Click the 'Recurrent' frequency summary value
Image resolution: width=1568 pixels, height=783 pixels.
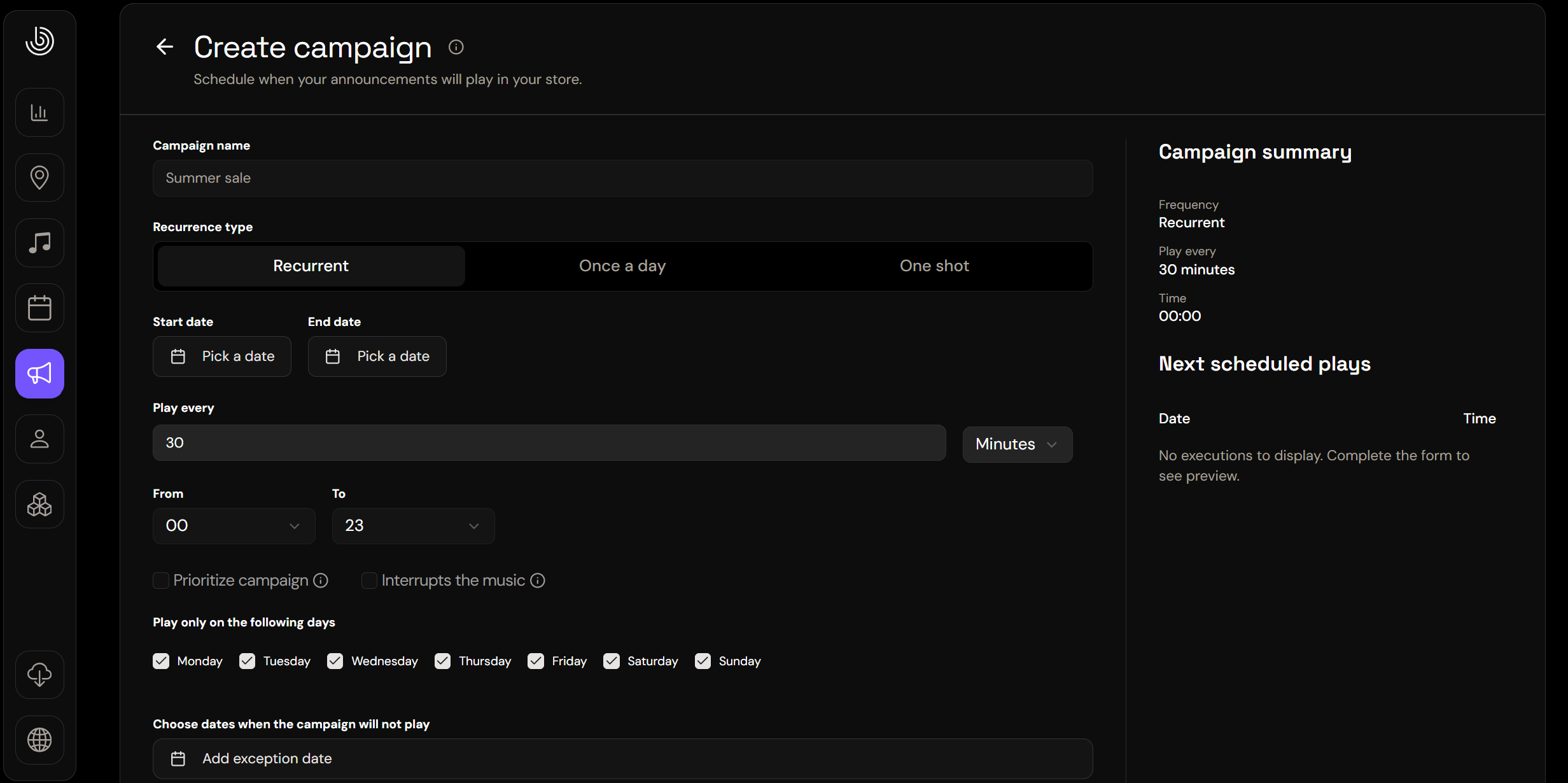pyautogui.click(x=1191, y=223)
